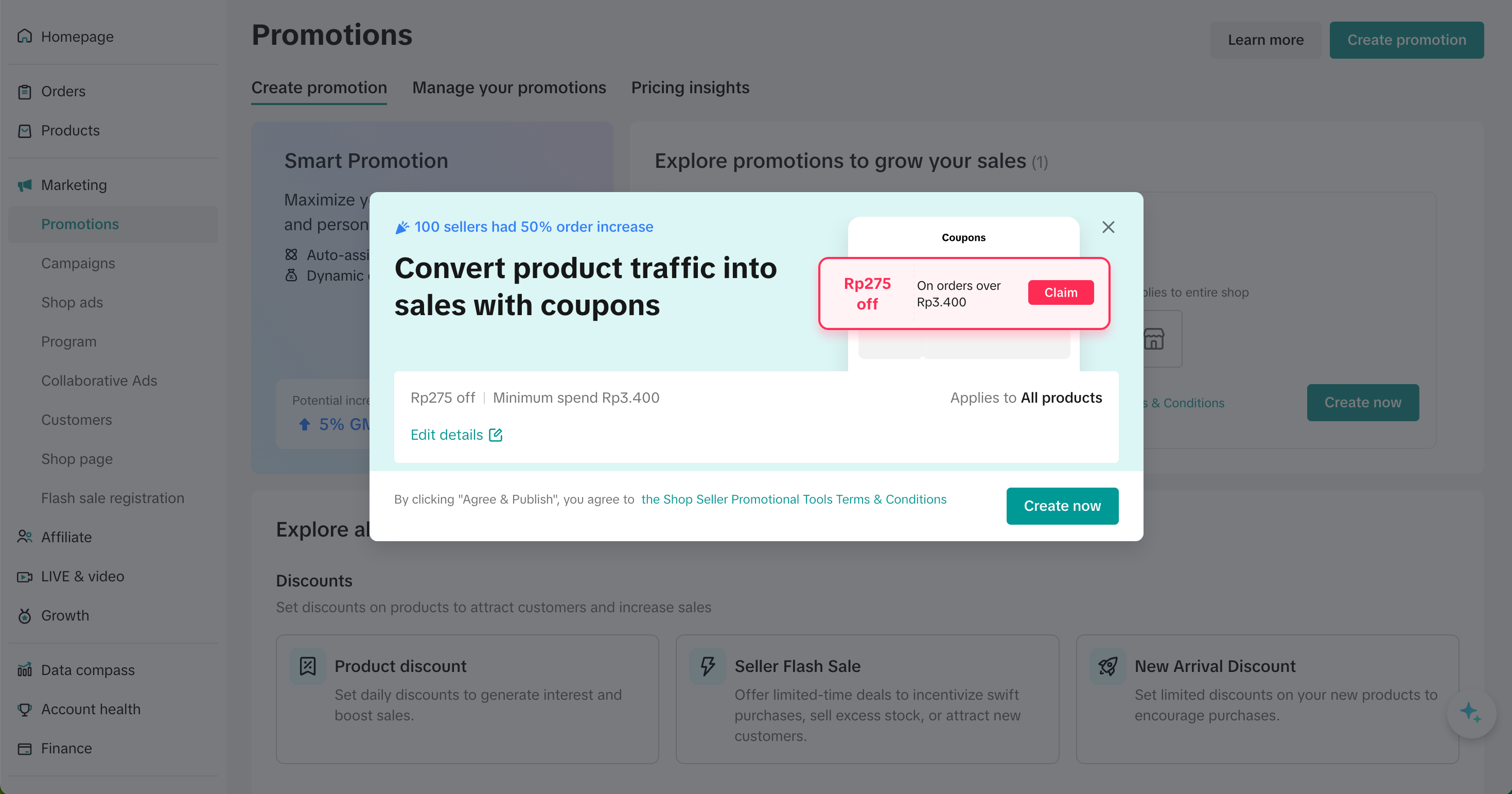Click the Data compass chart icon
1512x794 pixels.
[x=25, y=669]
